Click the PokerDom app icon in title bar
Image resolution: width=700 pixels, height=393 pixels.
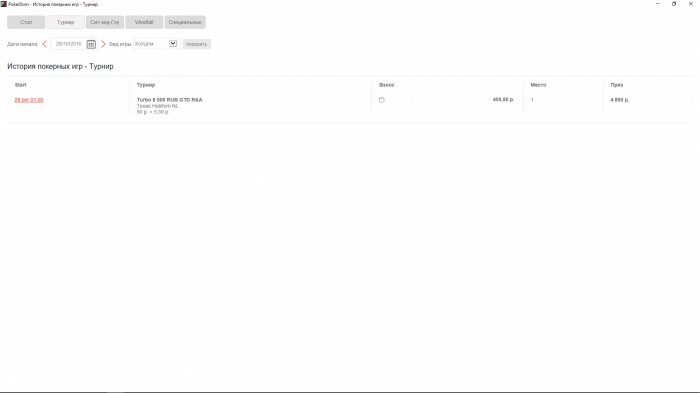4,4
